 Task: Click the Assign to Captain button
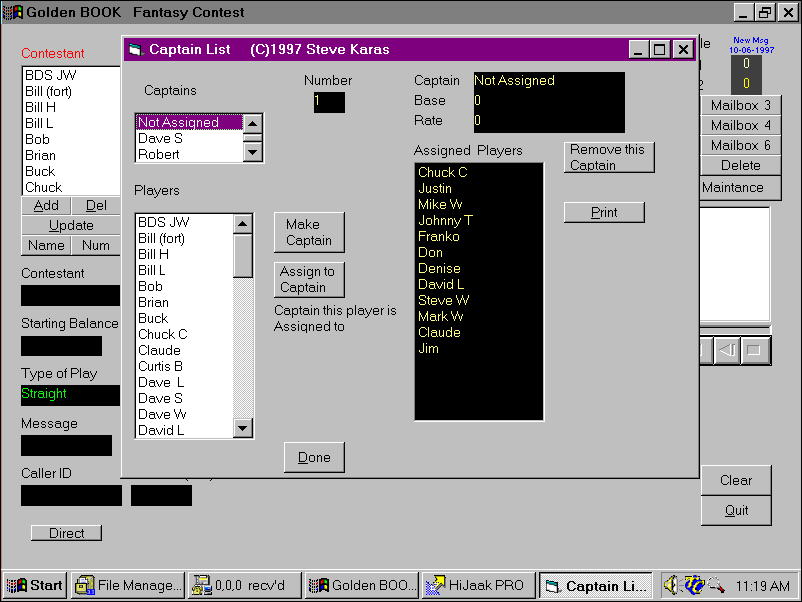pos(309,279)
